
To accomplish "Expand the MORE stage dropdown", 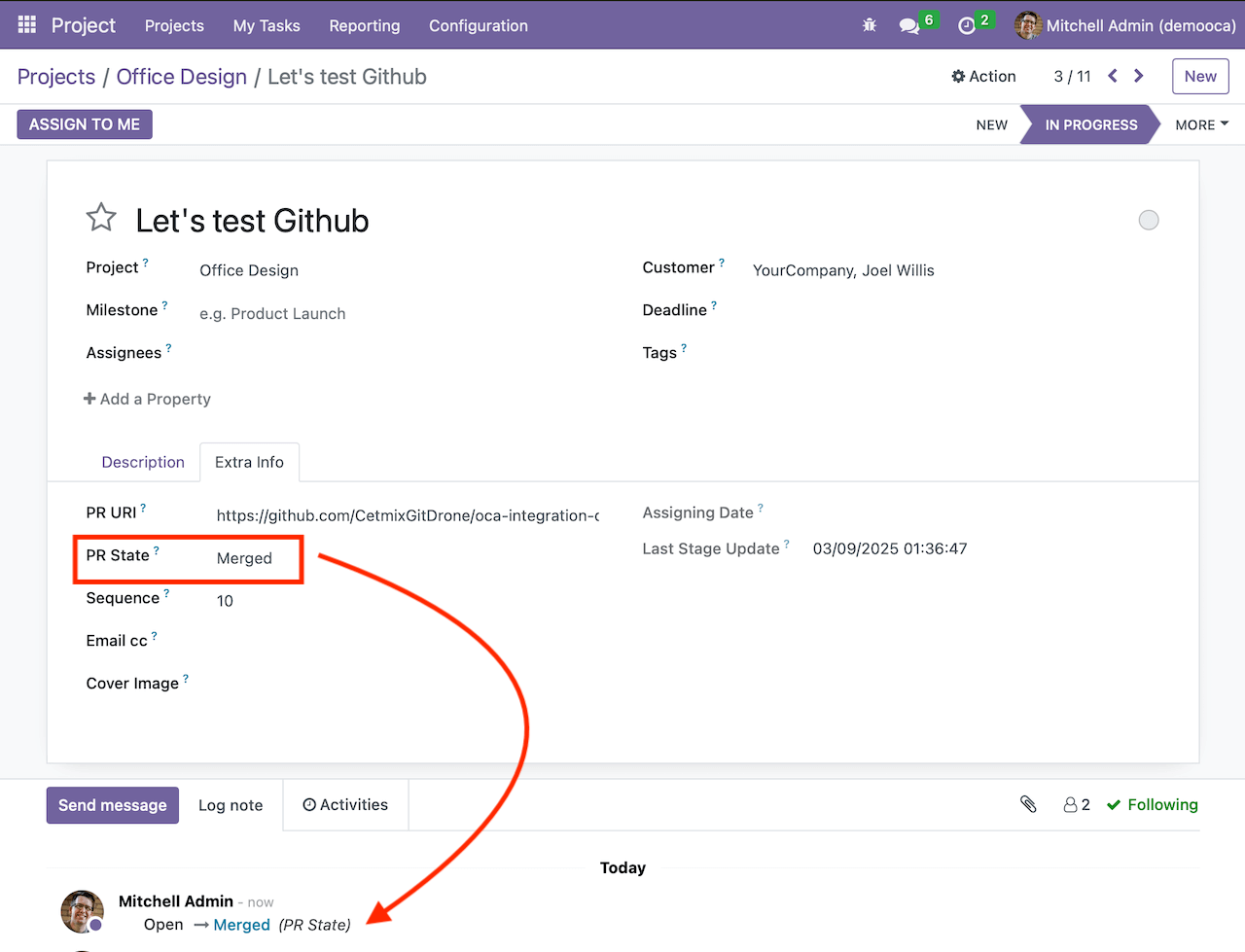I will [1200, 124].
